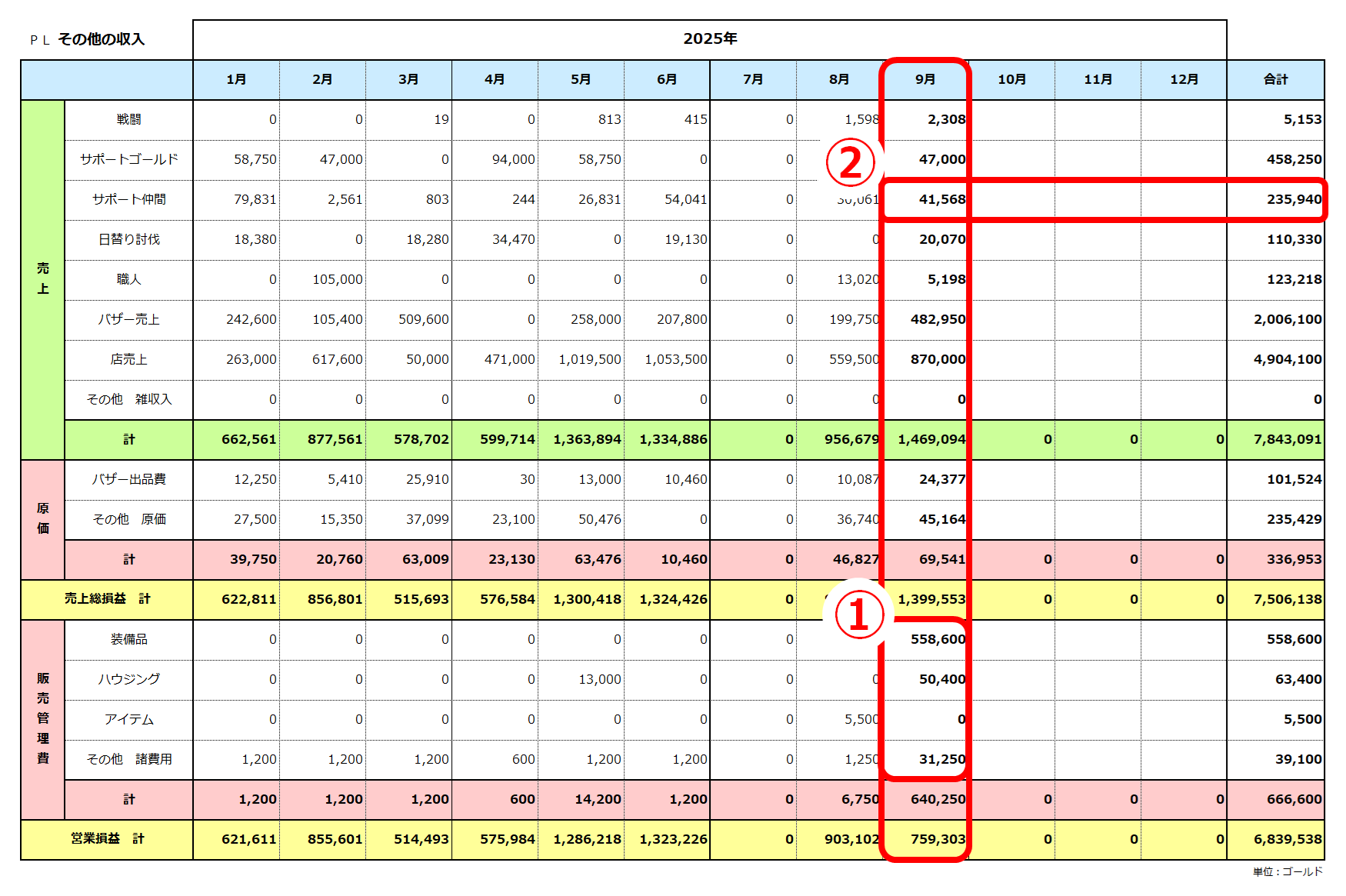Select the 売上総損益 計 row label
This screenshot has height=896, width=1346.
click(107, 599)
